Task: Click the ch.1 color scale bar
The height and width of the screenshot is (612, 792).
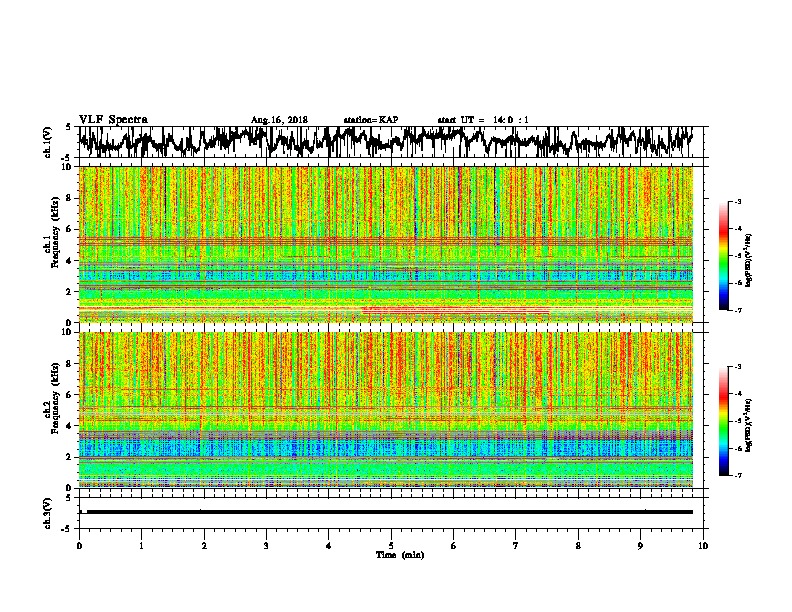Action: (x=723, y=256)
